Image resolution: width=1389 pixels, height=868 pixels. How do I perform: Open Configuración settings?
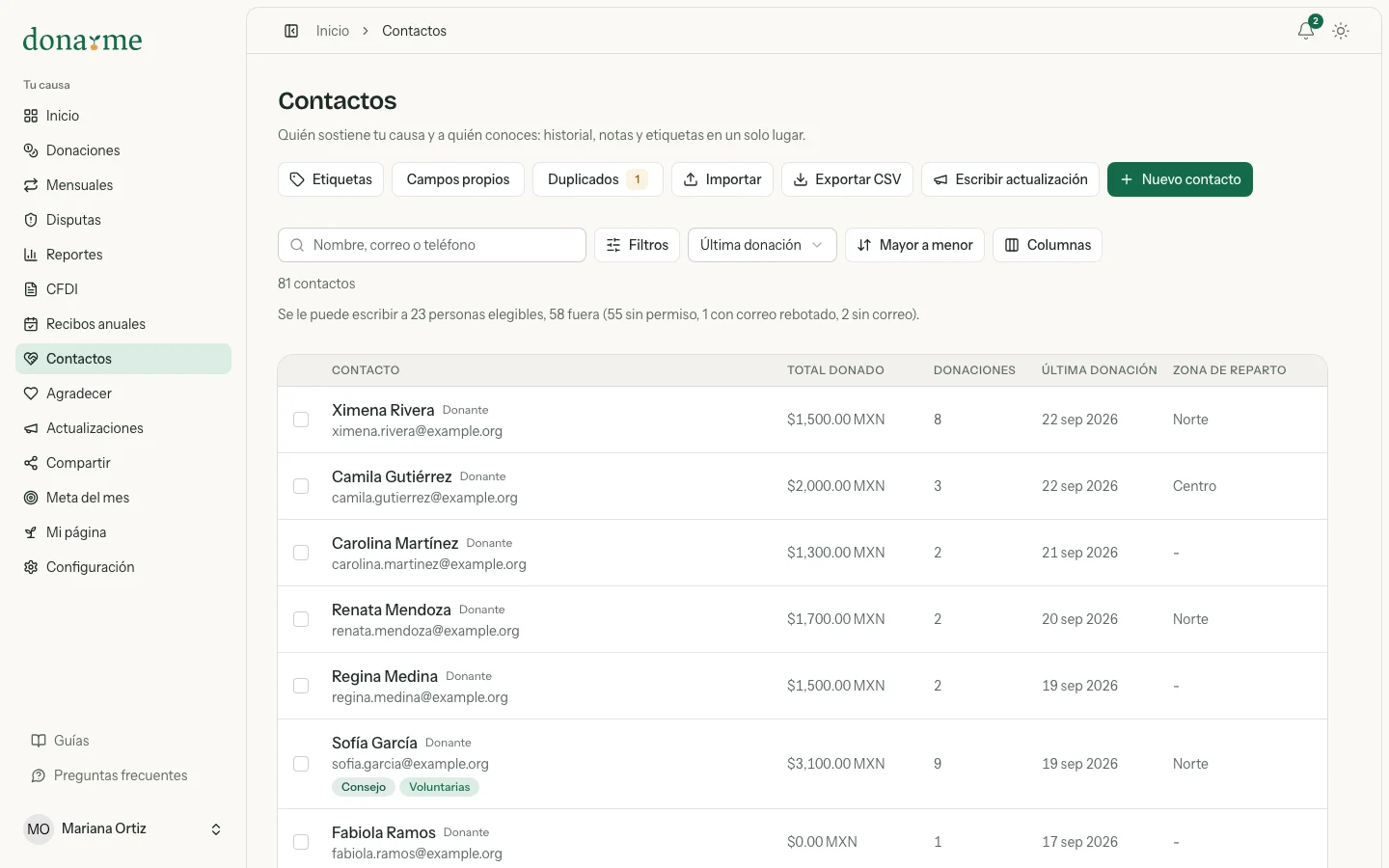[x=123, y=567]
